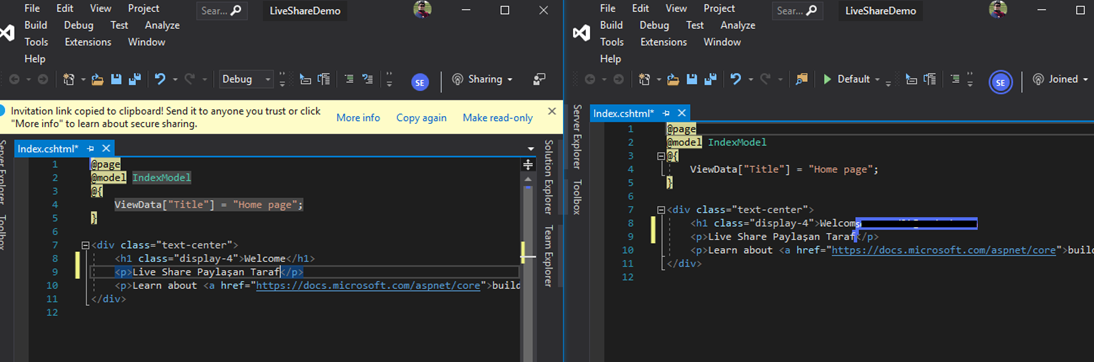The image size is (1094, 362).
Task: Click user account photo in right title bar
Action: point(998,9)
